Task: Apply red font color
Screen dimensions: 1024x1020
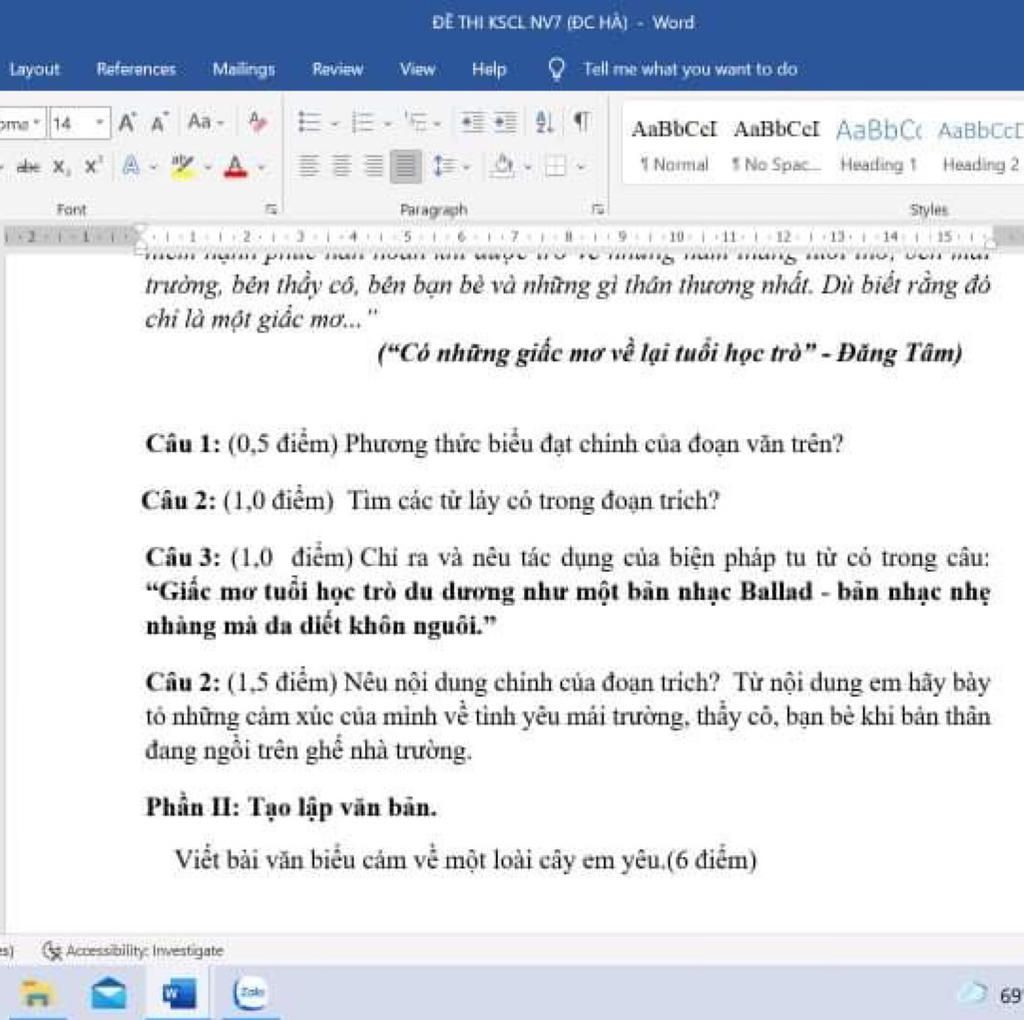Action: pos(236,167)
